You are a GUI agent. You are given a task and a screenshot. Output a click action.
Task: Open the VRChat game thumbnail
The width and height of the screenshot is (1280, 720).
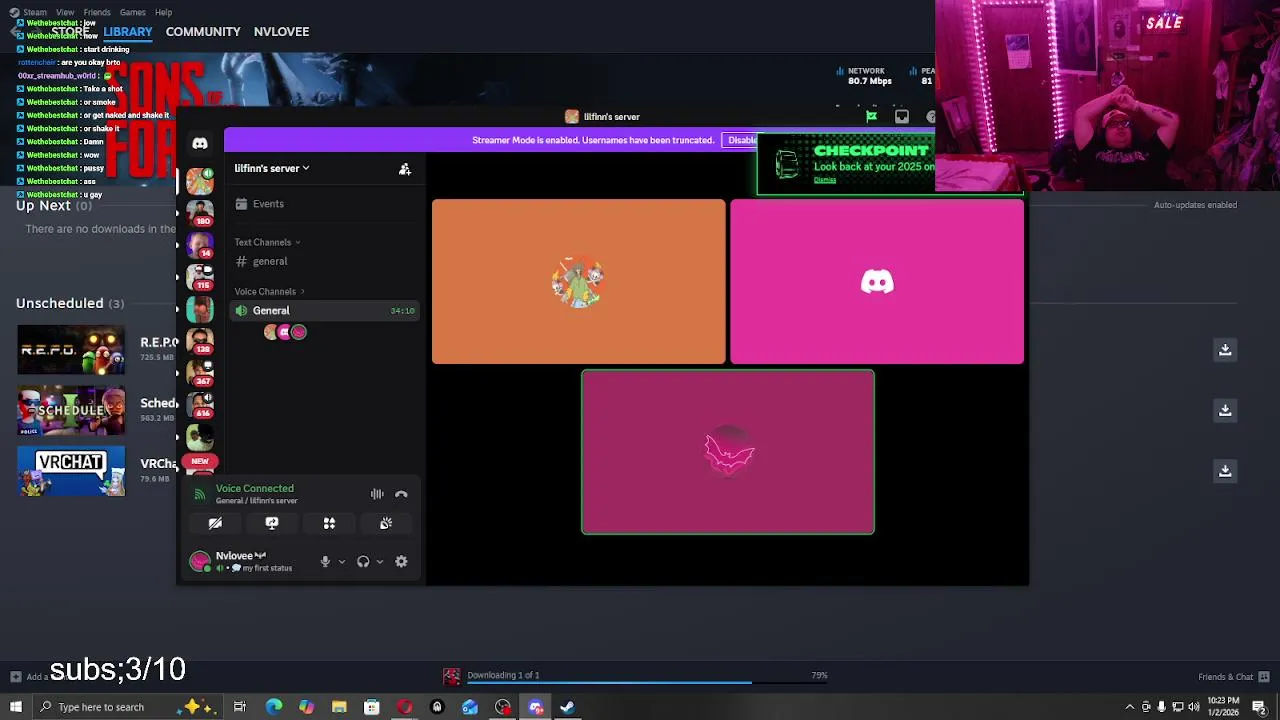(71, 470)
